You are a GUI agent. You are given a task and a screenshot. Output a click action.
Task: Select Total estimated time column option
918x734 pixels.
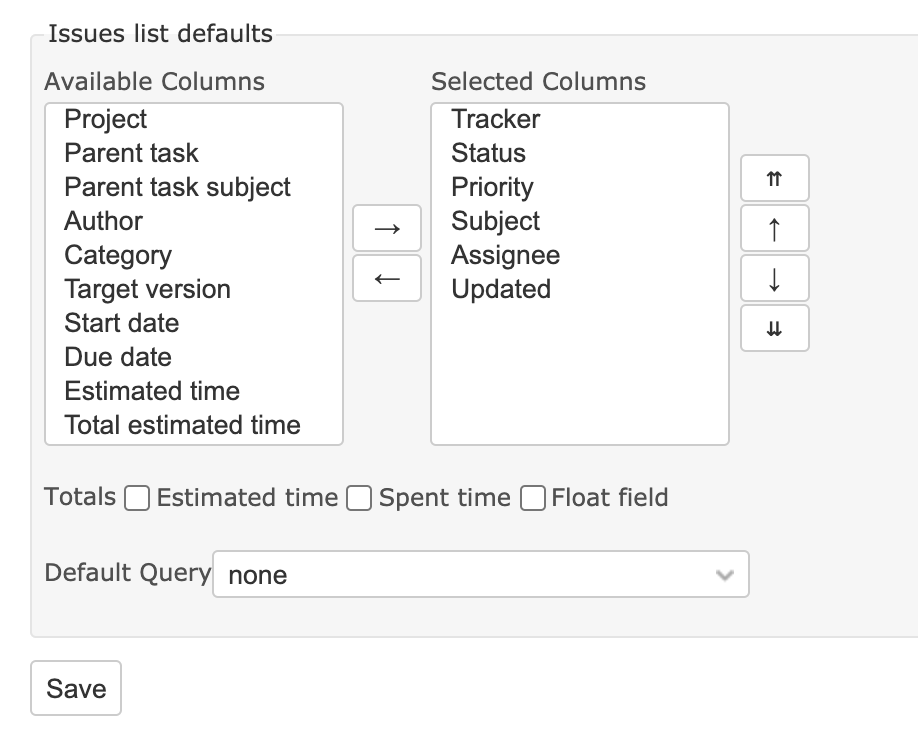(x=182, y=426)
